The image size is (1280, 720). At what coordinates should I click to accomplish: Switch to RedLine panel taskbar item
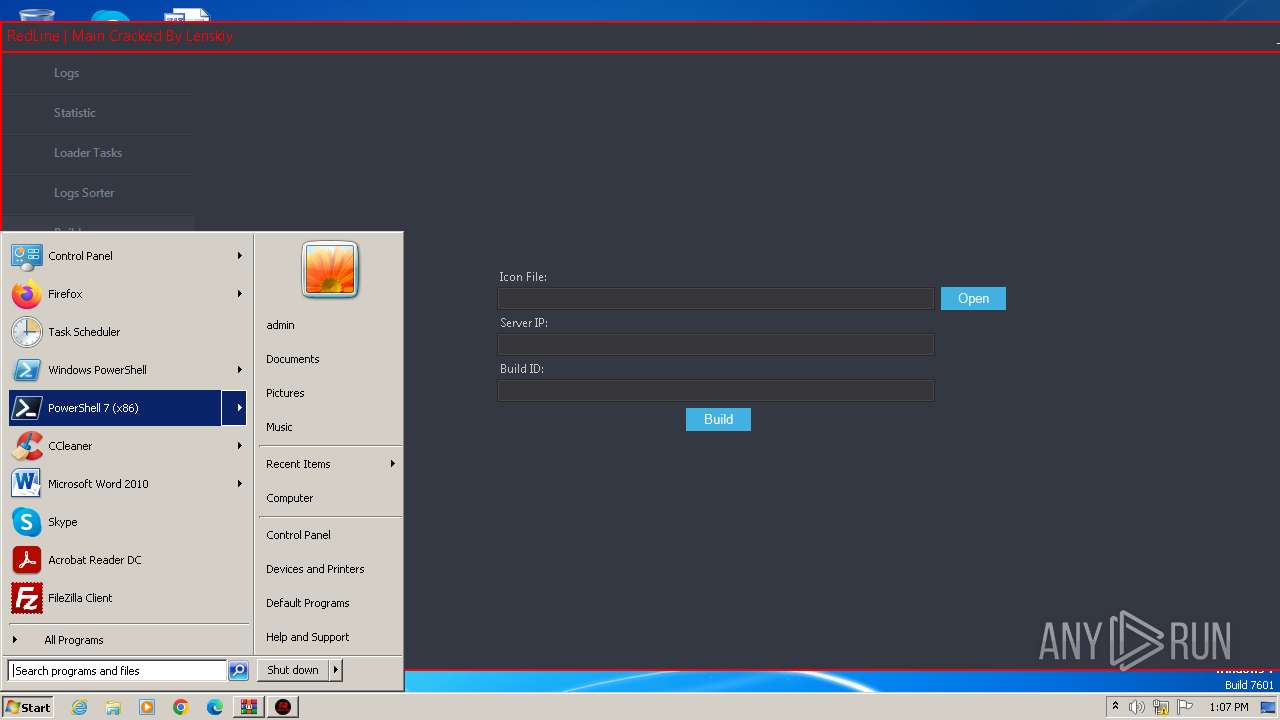(284, 707)
